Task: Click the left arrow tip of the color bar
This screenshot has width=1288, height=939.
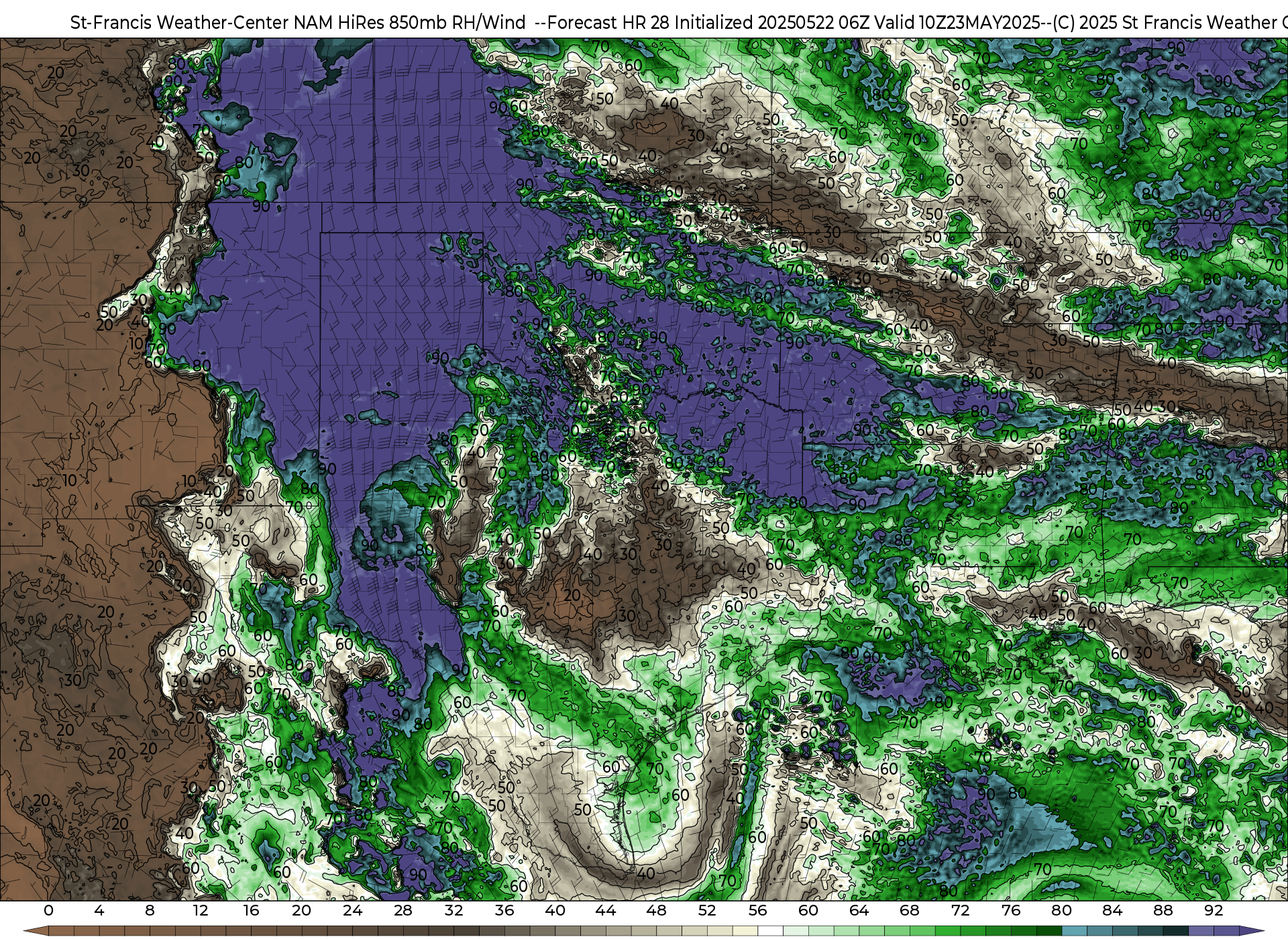Action: coord(36,931)
